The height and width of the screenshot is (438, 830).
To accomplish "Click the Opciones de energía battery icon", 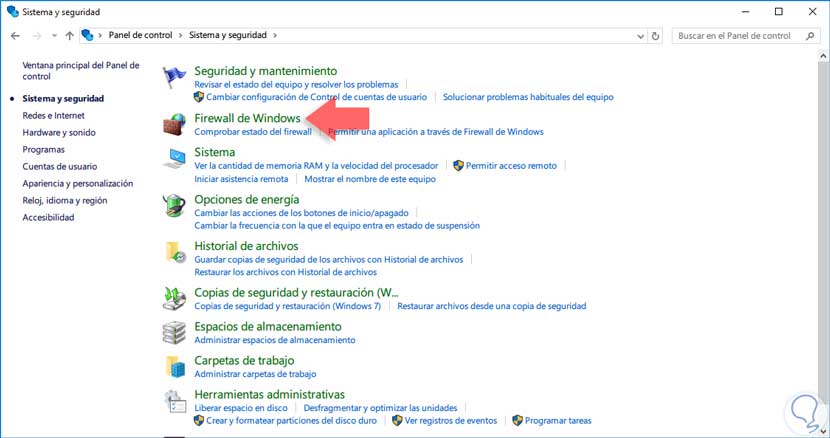I will (174, 205).
